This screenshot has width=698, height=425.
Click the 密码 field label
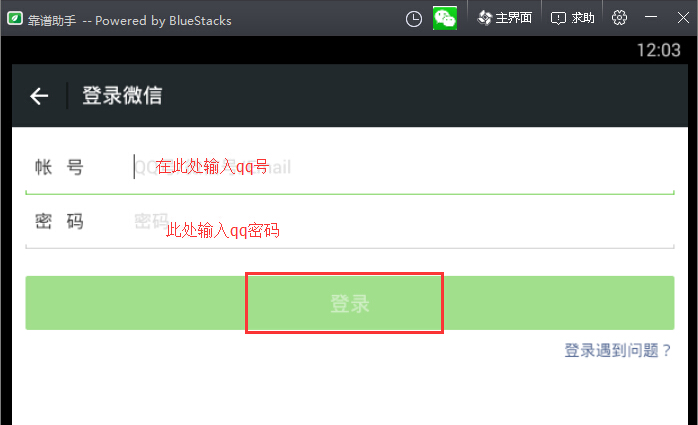[59, 221]
